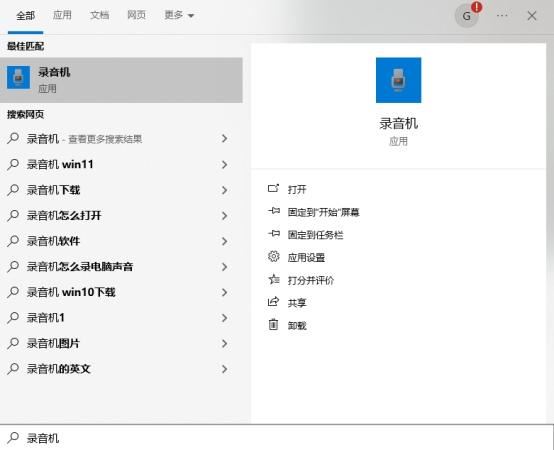Expand arrow beside 录音机怎么录电脑声音
This screenshot has height=450, width=554.
224,267
